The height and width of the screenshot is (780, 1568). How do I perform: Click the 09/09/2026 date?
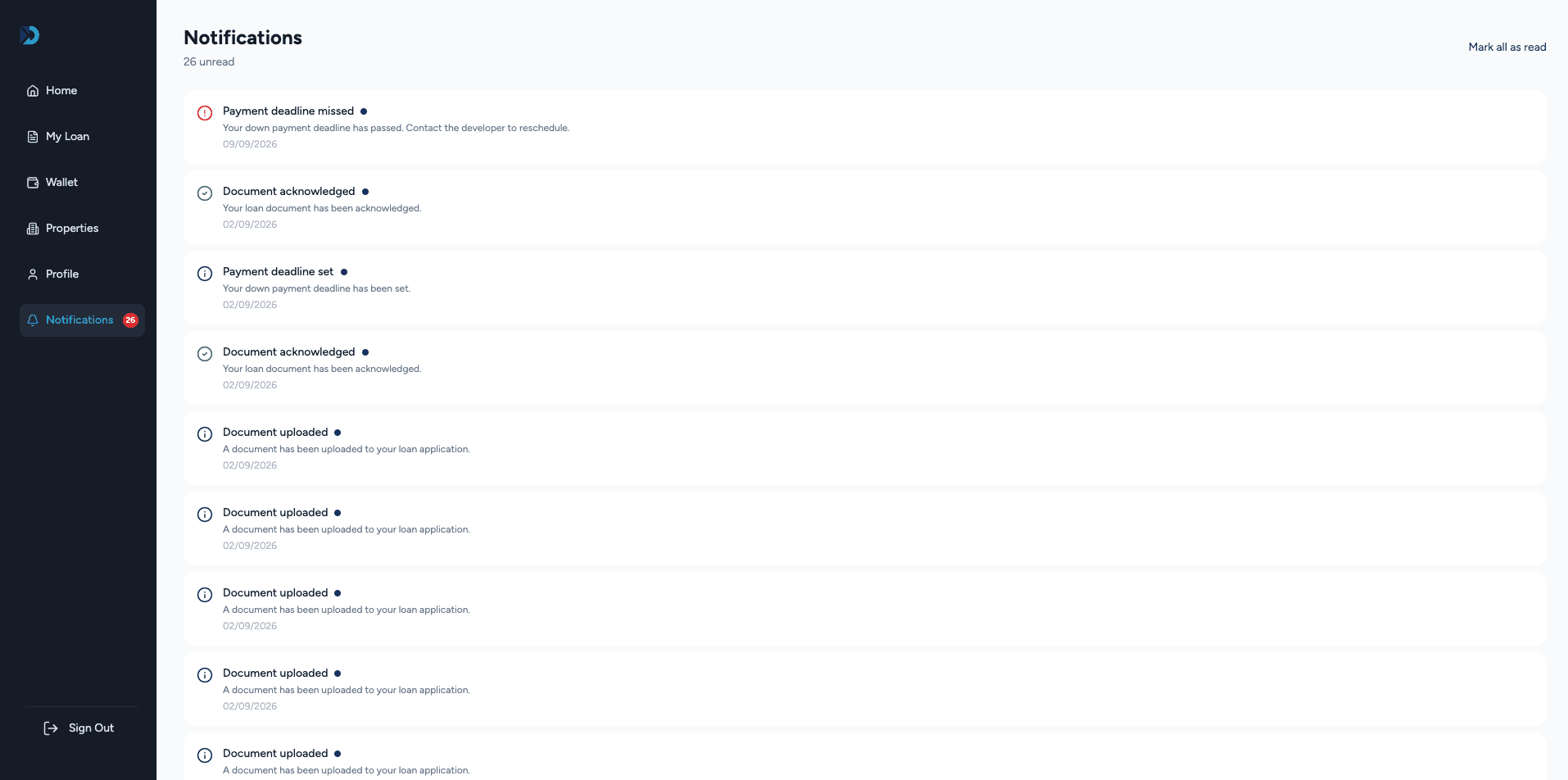pyautogui.click(x=250, y=144)
